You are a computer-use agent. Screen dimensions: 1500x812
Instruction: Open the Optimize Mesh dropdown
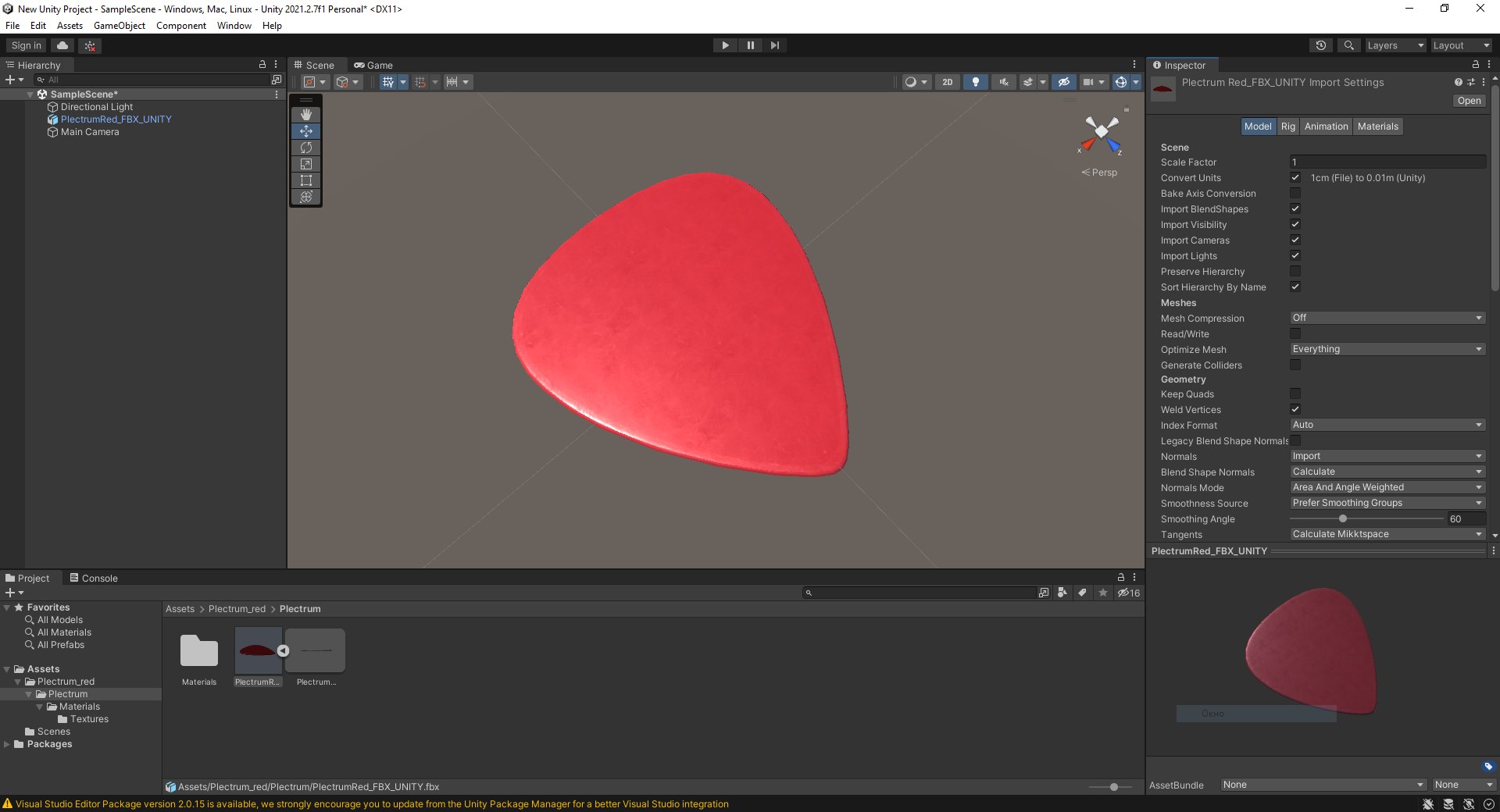coord(1387,349)
